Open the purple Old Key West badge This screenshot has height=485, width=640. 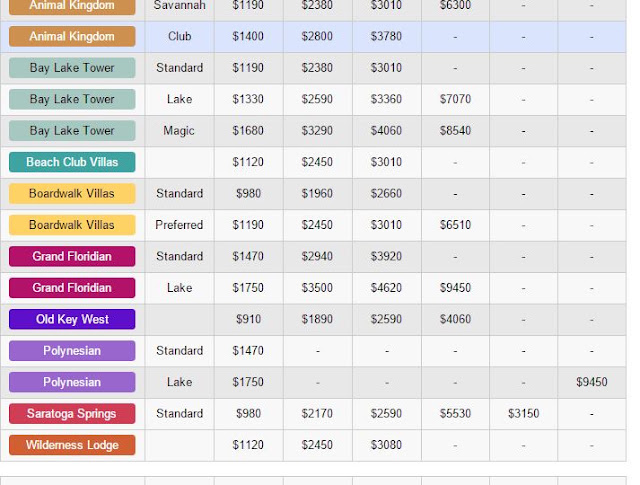[72, 319]
